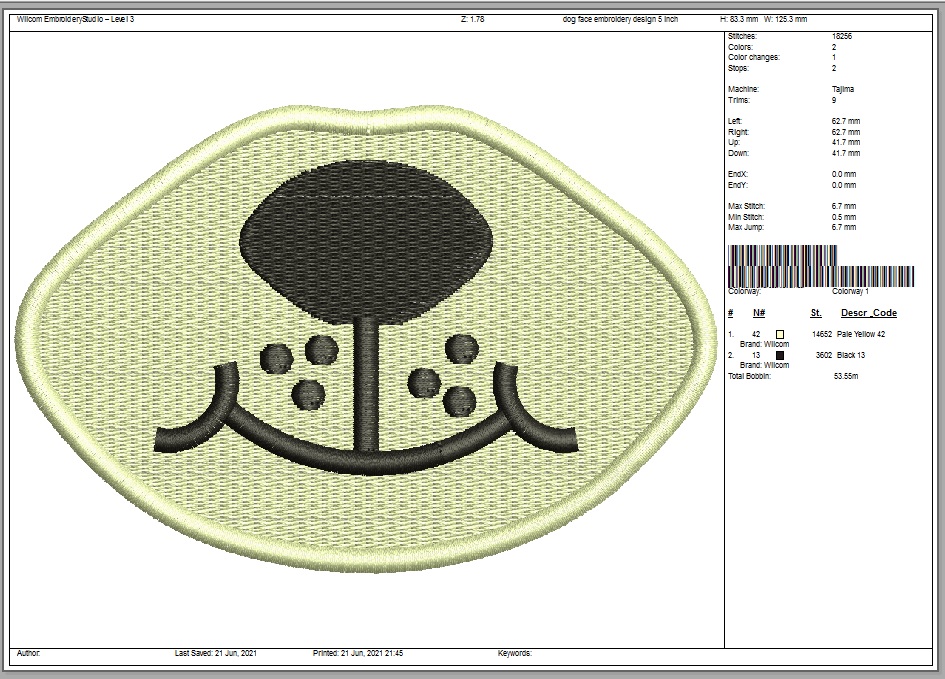
Task: Click the black dog nose shape
Action: pyautogui.click(x=367, y=245)
